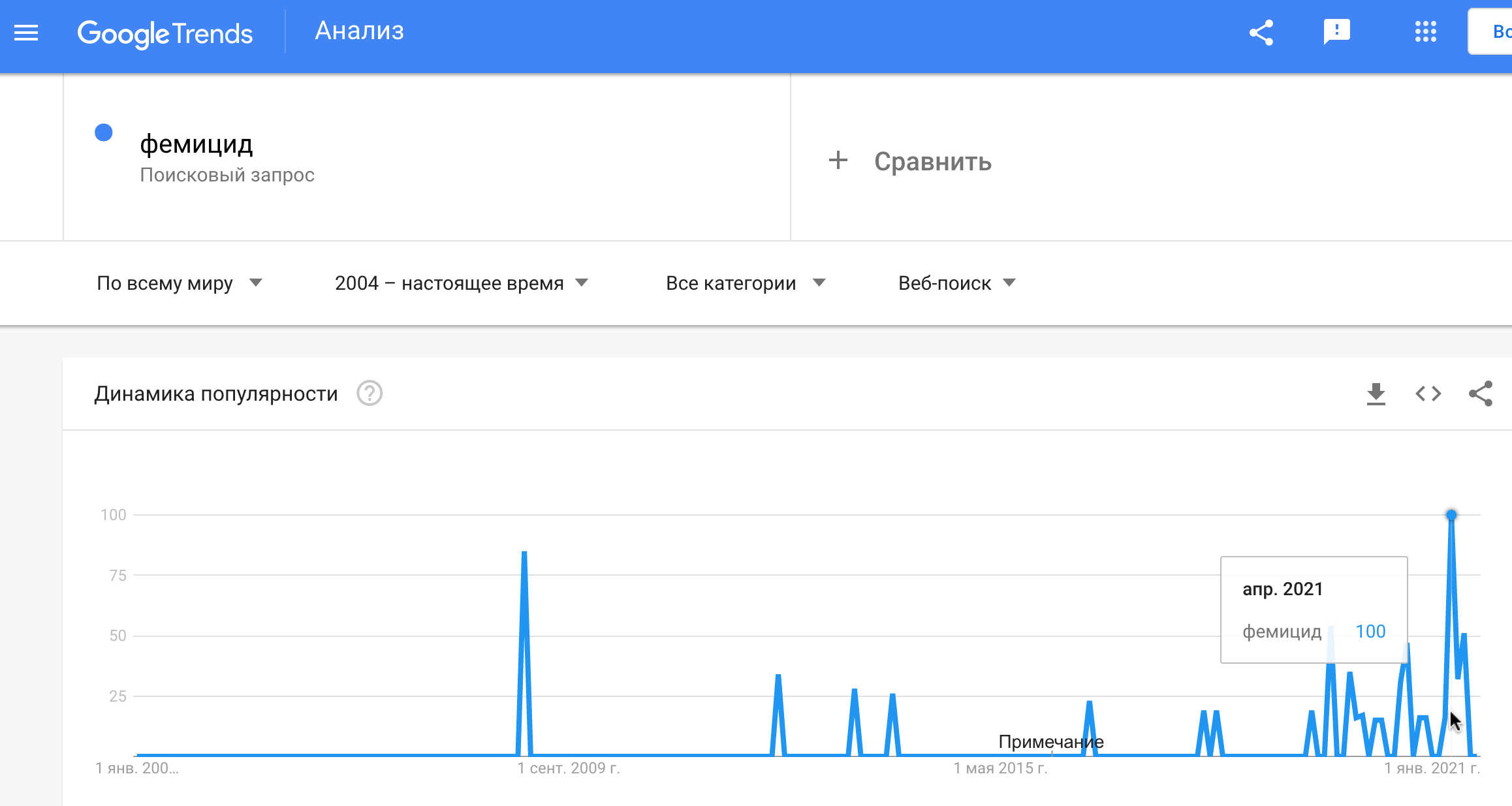Open embed code for the chart
Viewport: 1512px width, 806px height.
(1428, 394)
